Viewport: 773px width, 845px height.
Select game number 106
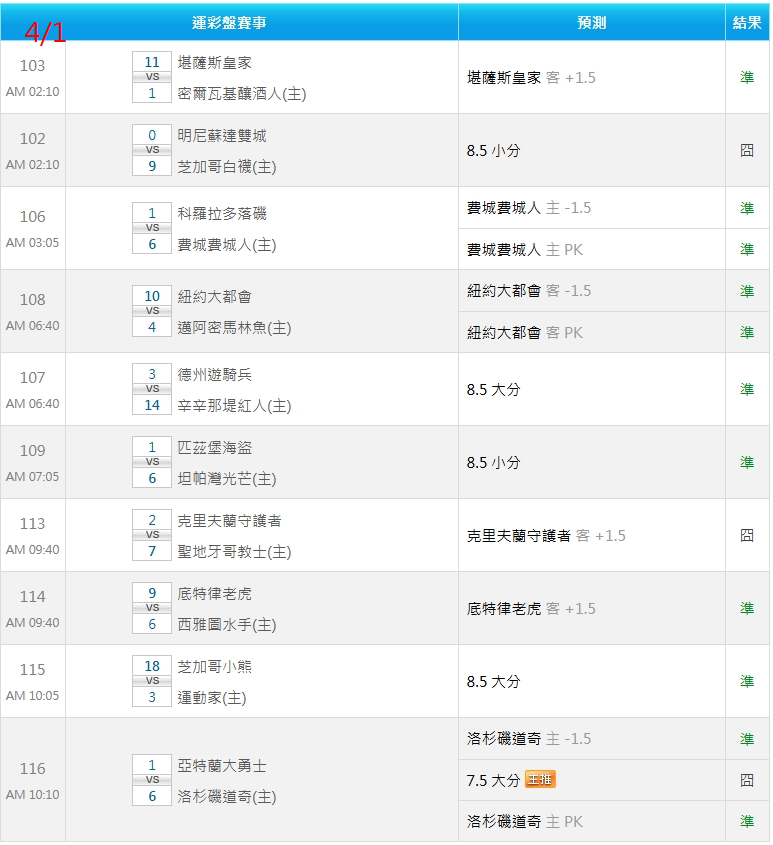click(x=32, y=217)
